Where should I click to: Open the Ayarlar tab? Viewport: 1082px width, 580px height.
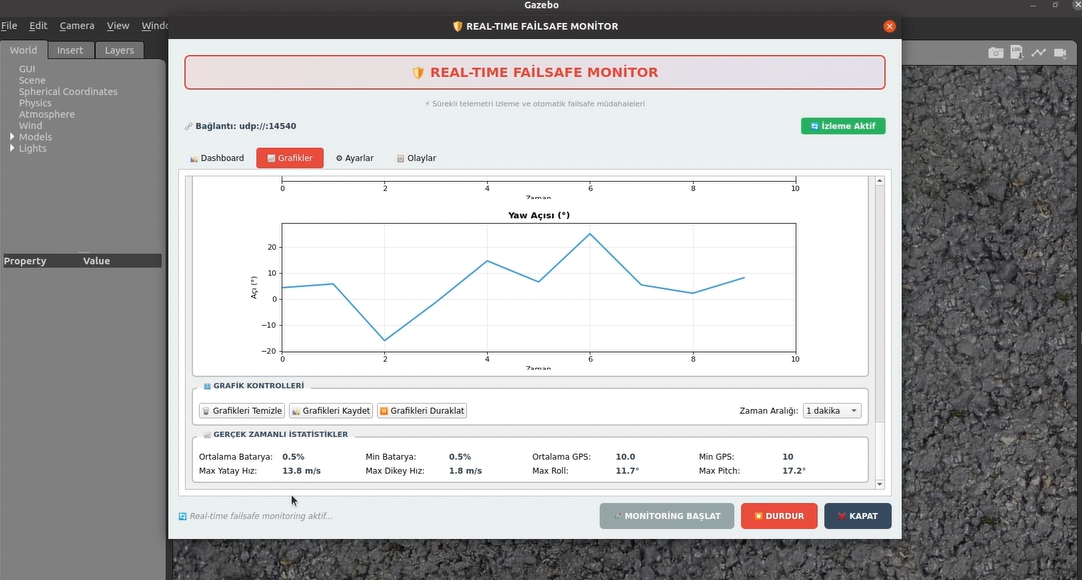tap(354, 158)
